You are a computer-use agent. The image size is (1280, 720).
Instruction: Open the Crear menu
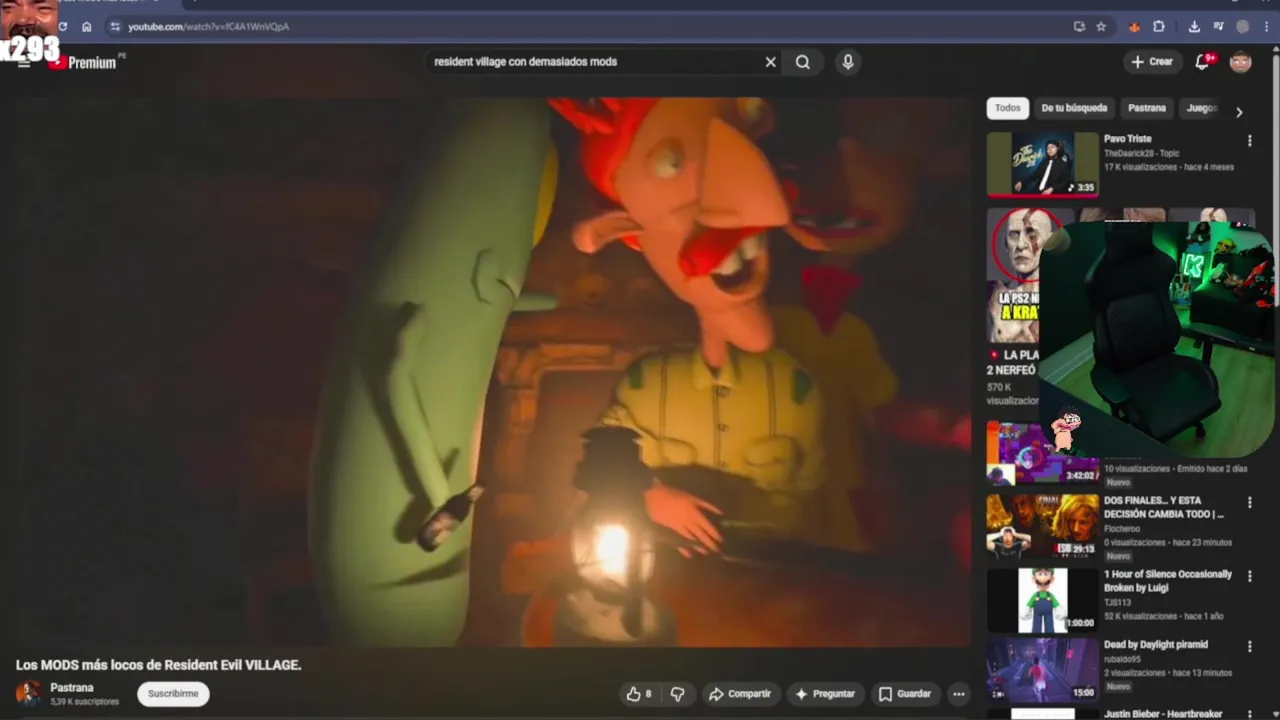pyautogui.click(x=1151, y=62)
